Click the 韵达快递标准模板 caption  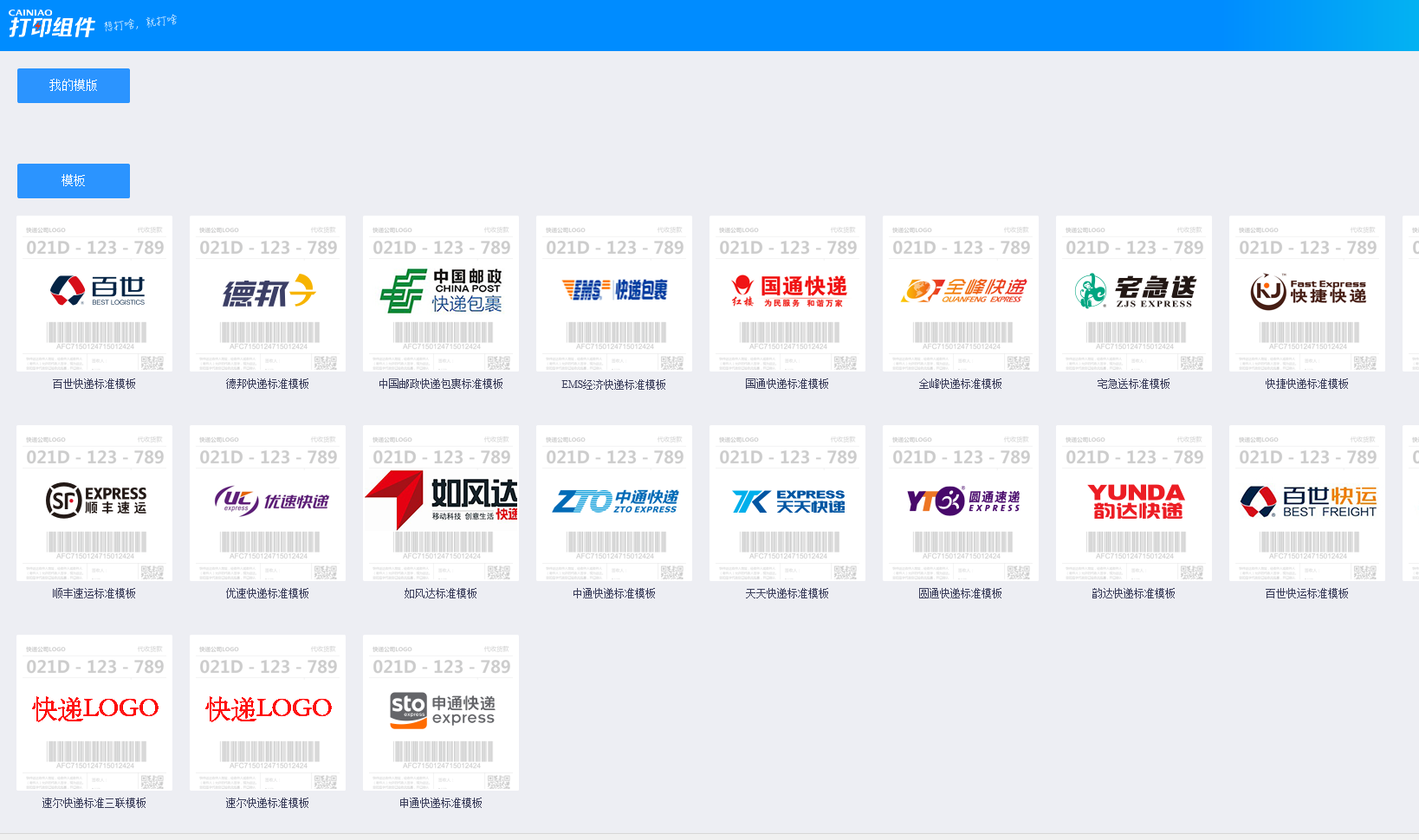[1134, 593]
